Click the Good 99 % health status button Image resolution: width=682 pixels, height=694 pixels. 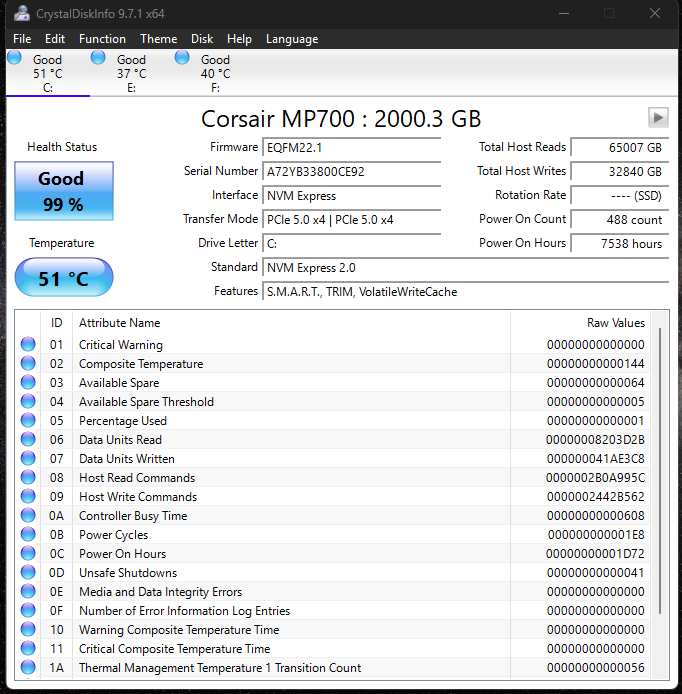[64, 191]
